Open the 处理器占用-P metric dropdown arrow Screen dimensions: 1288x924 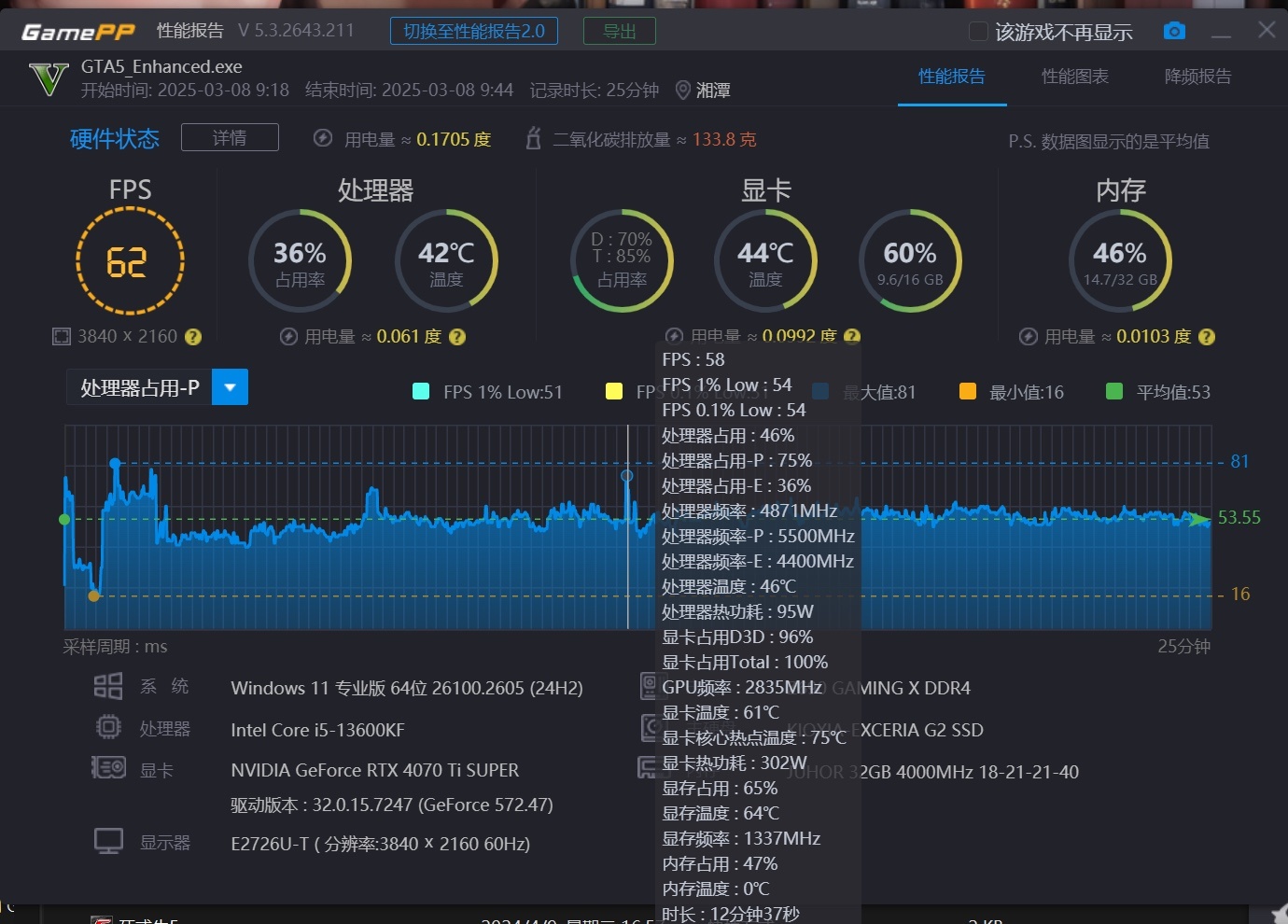pos(231,387)
